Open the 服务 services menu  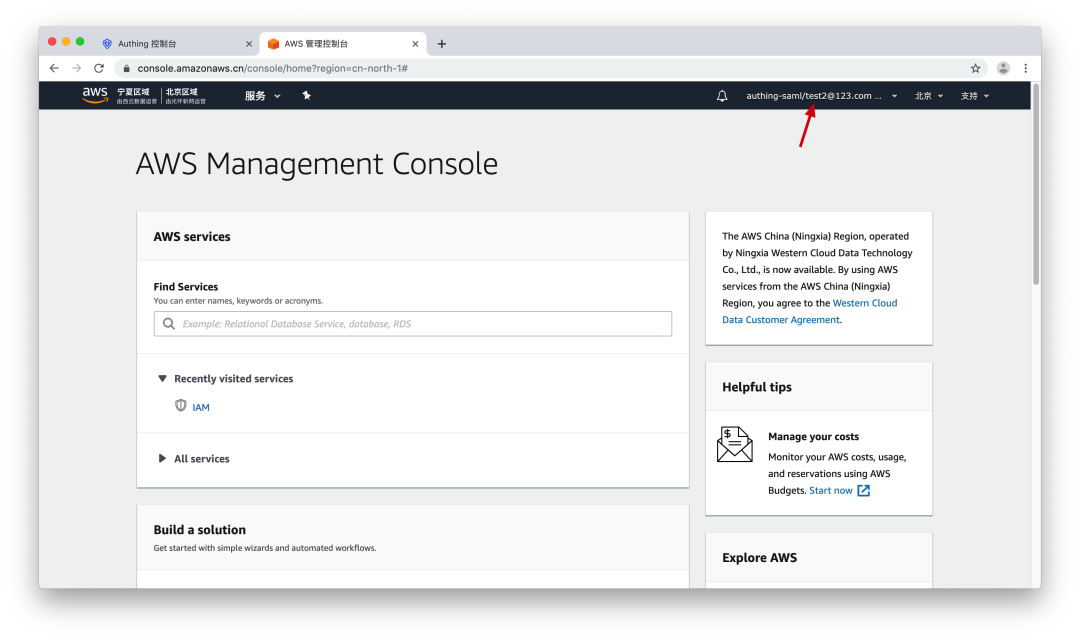coord(262,96)
